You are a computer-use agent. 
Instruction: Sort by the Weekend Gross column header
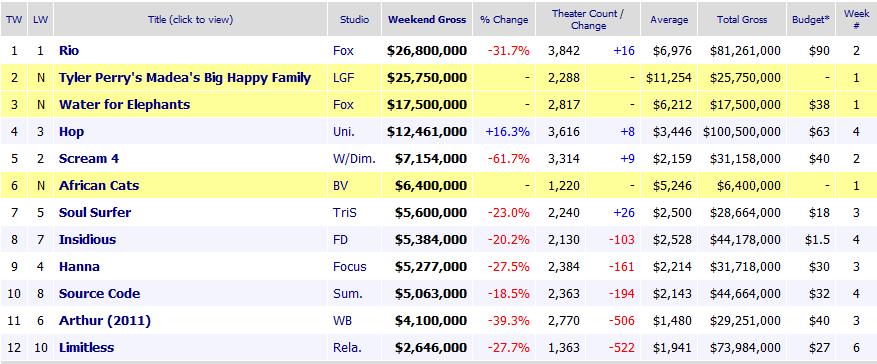pos(427,20)
